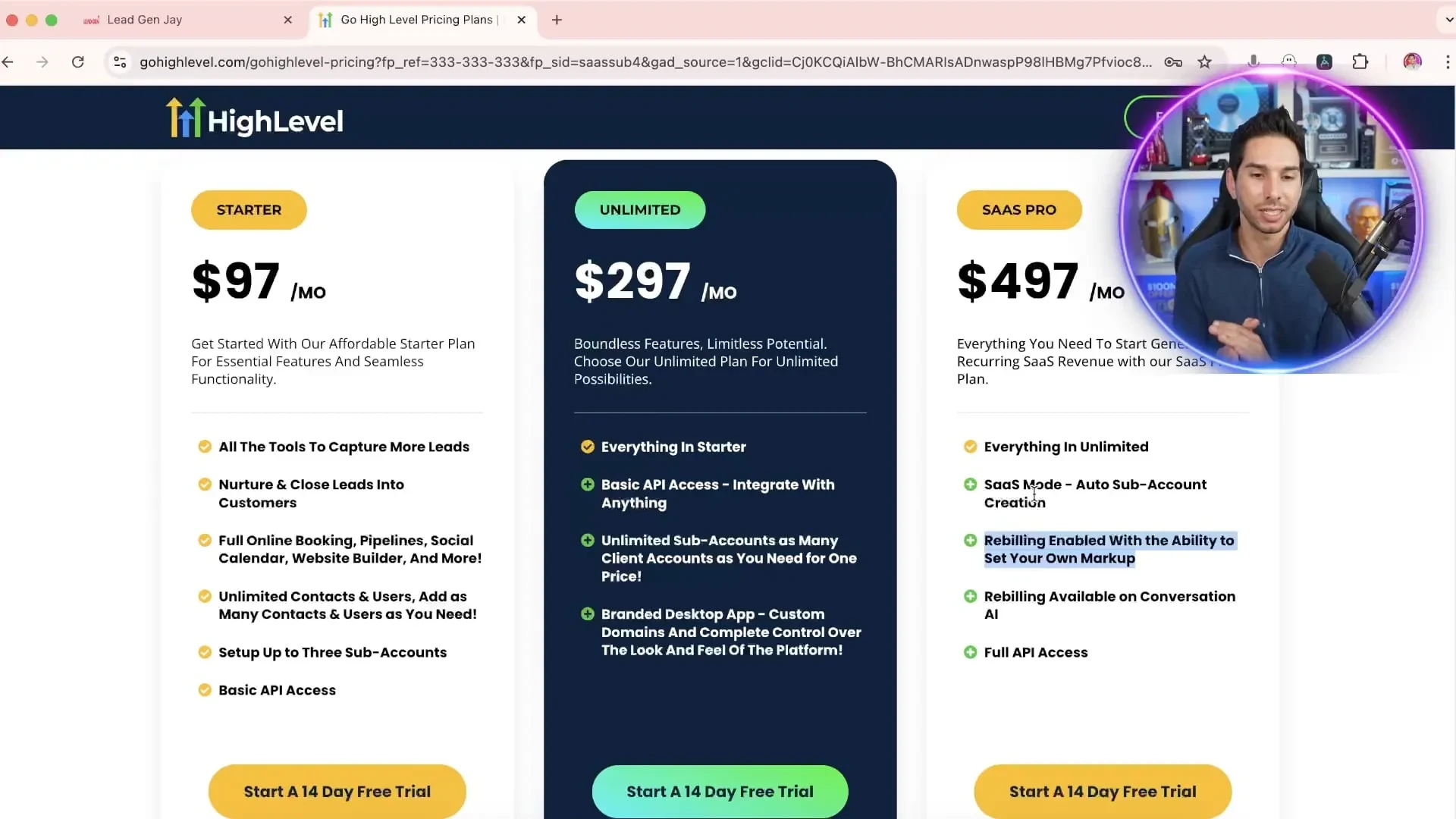Start the SaaS Pro 14 day free trial
This screenshot has width=1456, height=819.
coord(1103,792)
